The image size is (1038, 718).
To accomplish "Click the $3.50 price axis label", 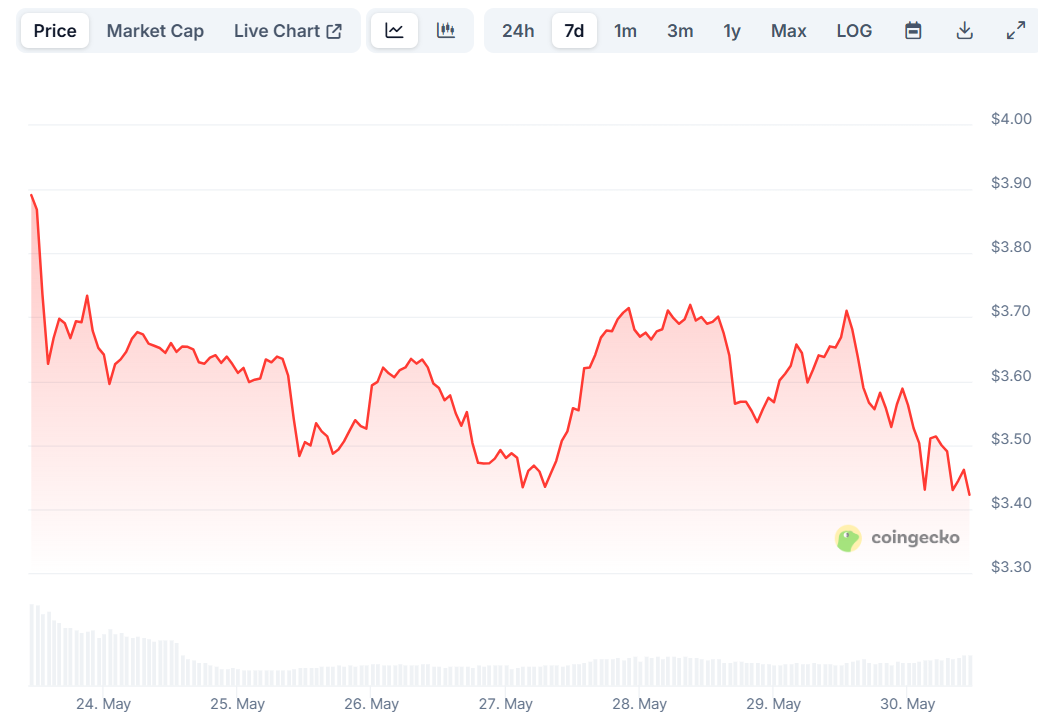I will coord(1011,439).
